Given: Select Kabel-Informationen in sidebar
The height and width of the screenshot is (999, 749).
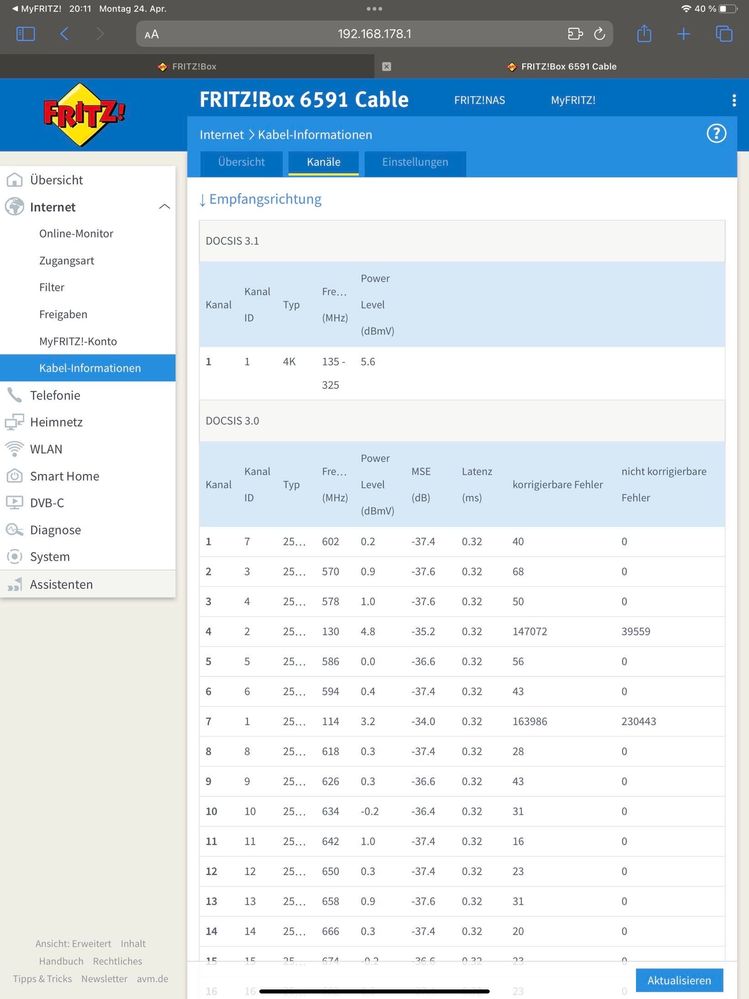Looking at the screenshot, I should pyautogui.click(x=88, y=368).
